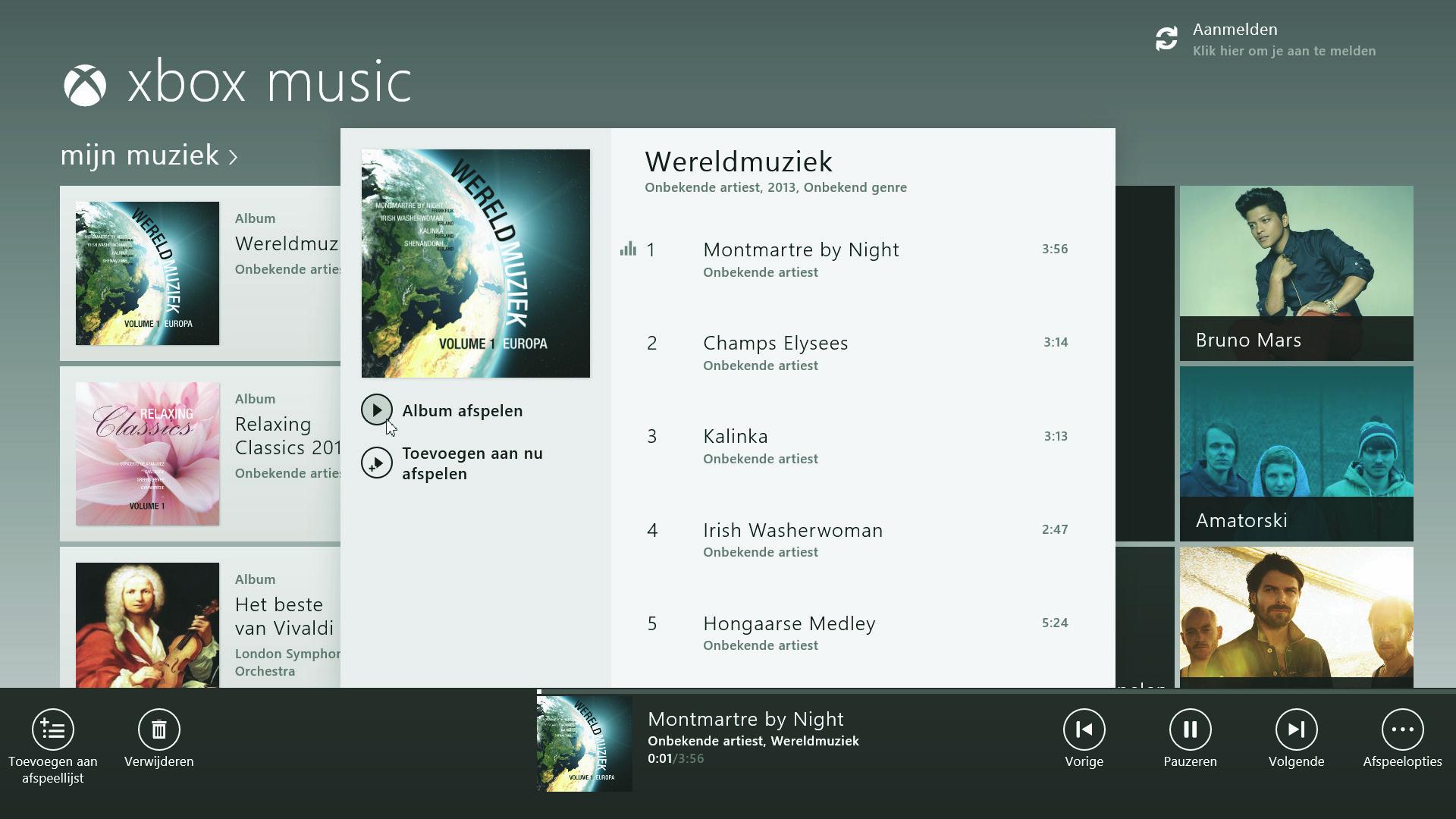Click the xbox music title text
The width and height of the screenshot is (1456, 819).
tap(270, 82)
